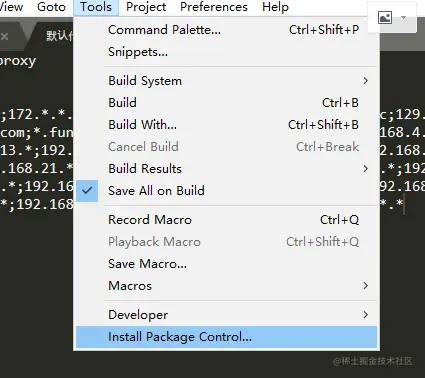Expand the Build System submenu arrow

tap(366, 81)
